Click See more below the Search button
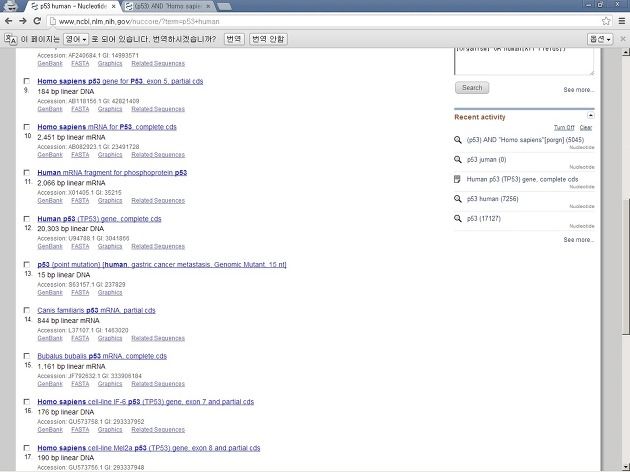The width and height of the screenshot is (630, 472). (x=579, y=90)
